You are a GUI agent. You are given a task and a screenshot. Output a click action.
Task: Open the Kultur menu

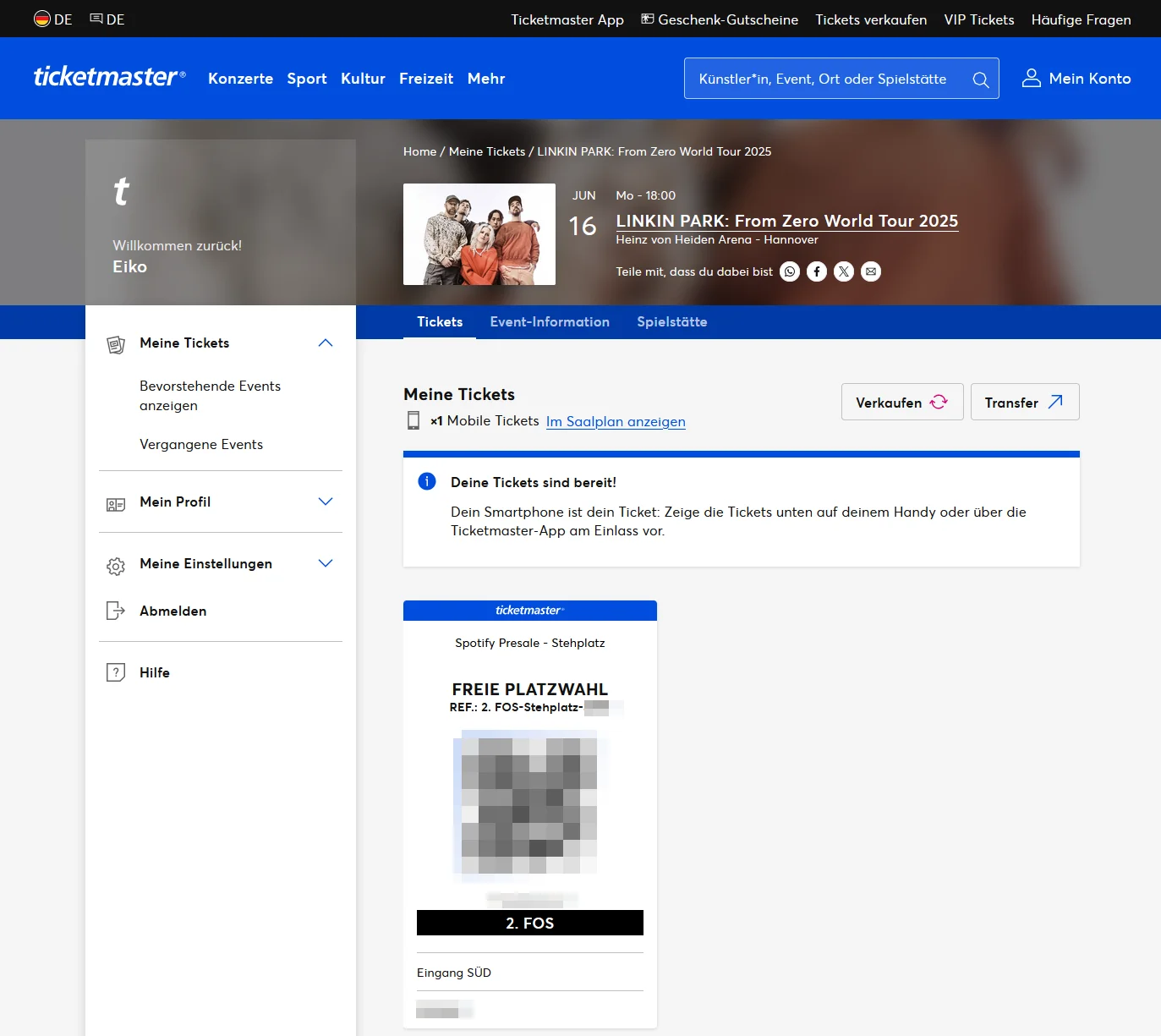[363, 79]
